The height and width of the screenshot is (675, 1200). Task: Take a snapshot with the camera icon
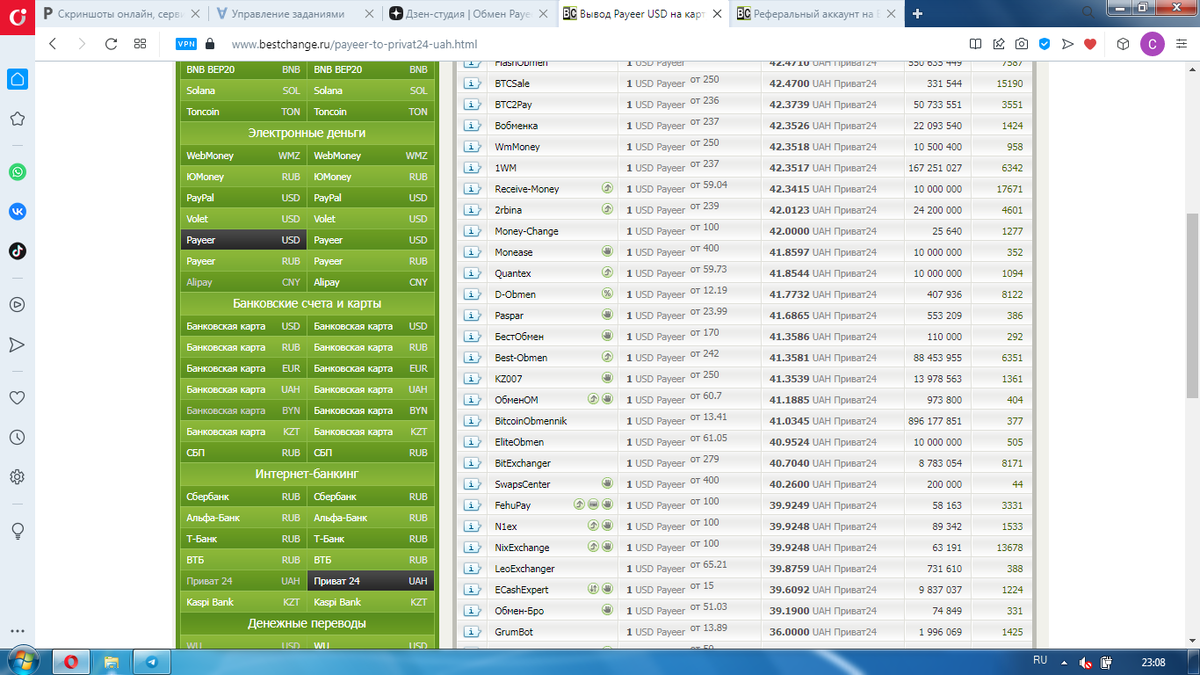click(1021, 44)
